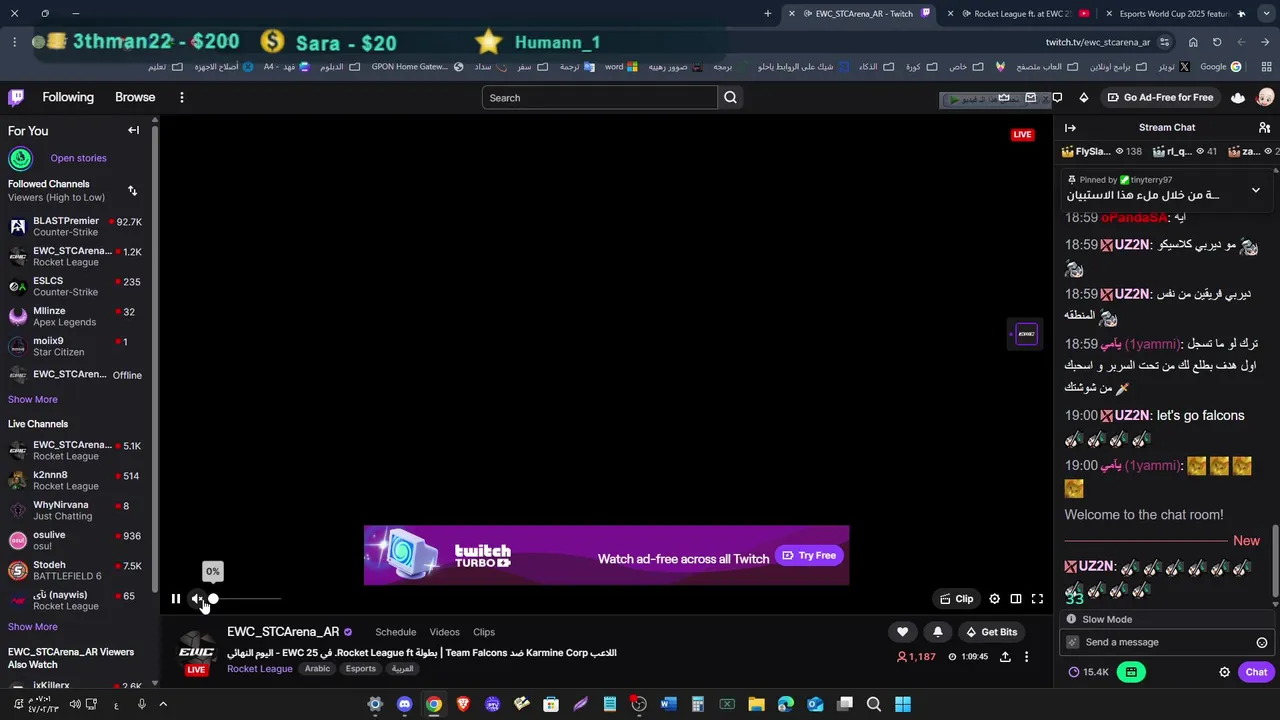This screenshot has width=1280, height=720.
Task: Open the emote picker in chat input
Action: pos(1261,643)
